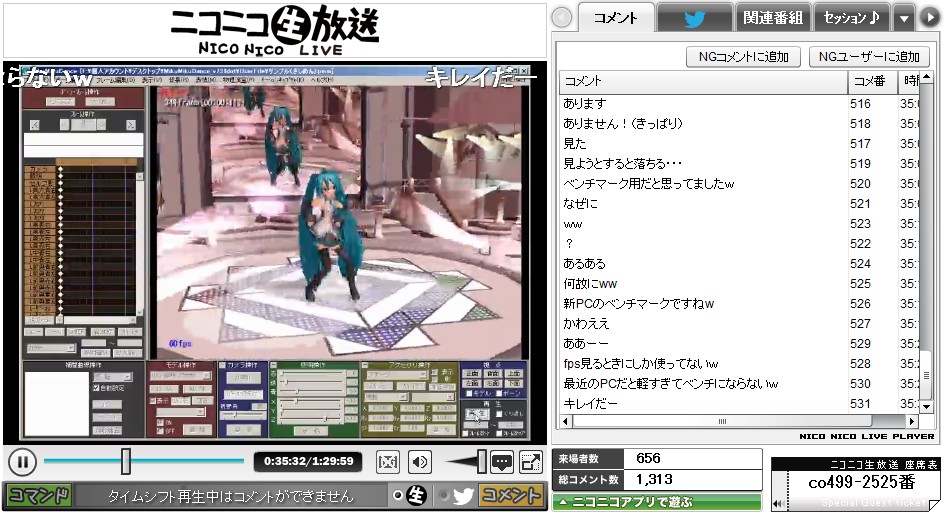Sort by the コメント column header
This screenshot has width=944, height=515.
click(703, 81)
